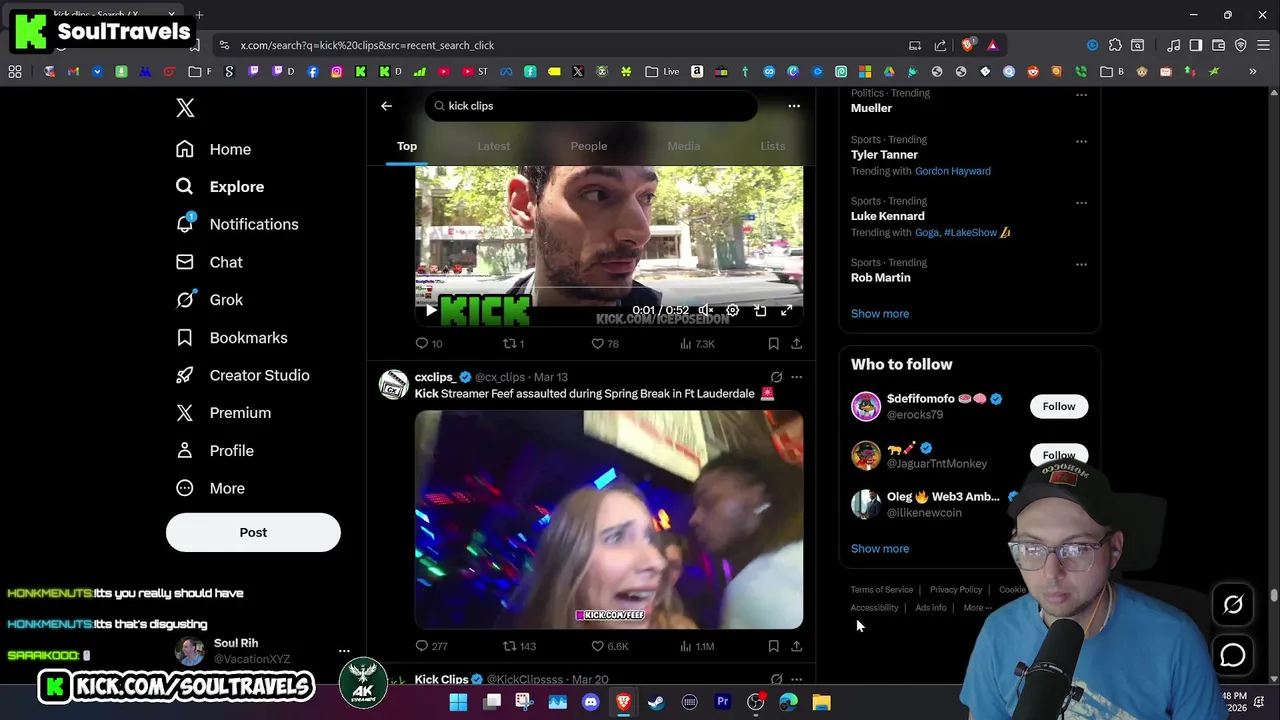
Task: Open Privacy Policy link
Action: 956,590
